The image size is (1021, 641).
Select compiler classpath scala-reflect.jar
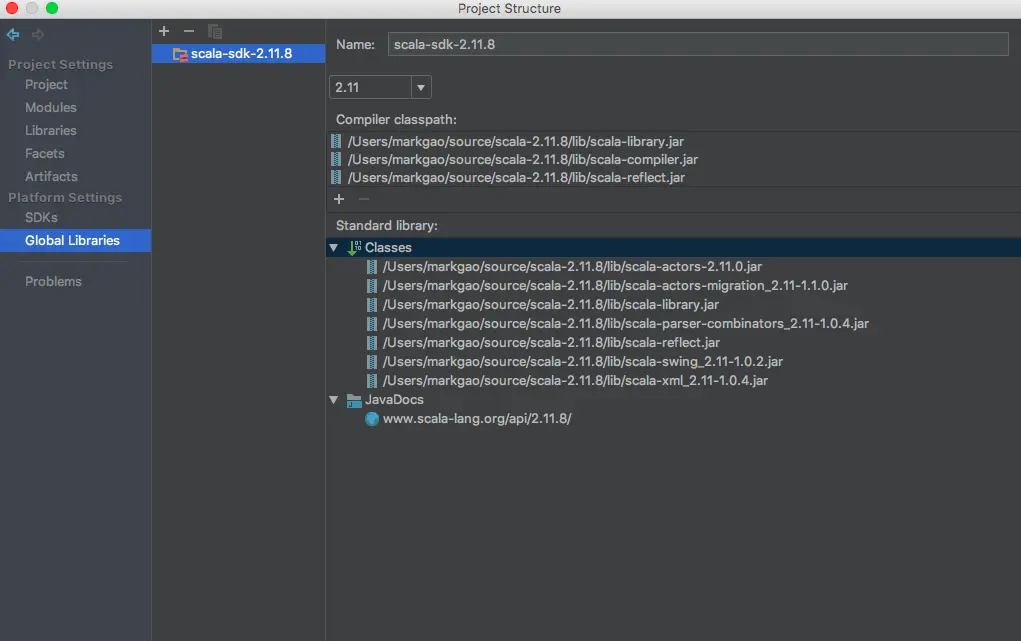(516, 178)
